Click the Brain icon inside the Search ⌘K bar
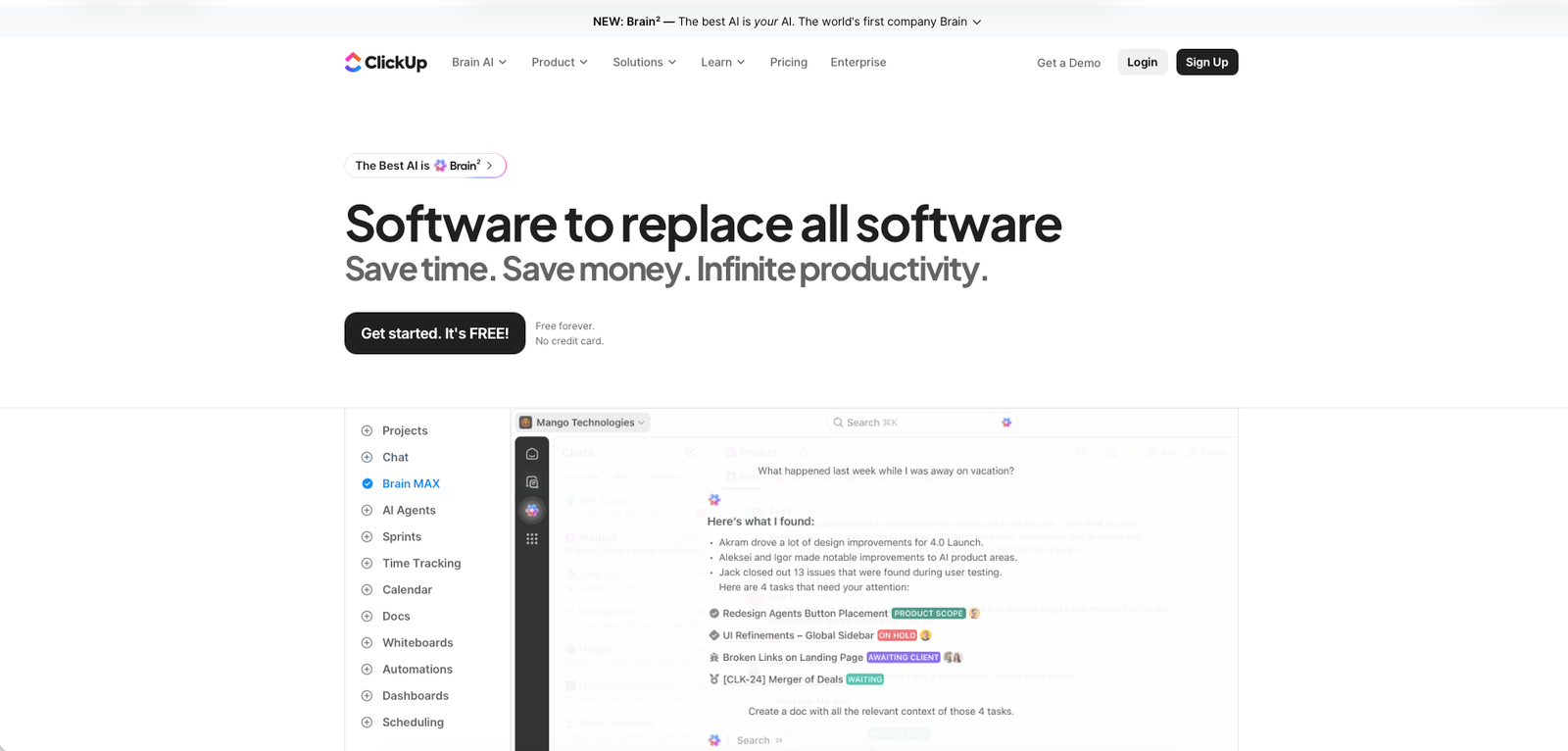 click(x=1006, y=423)
